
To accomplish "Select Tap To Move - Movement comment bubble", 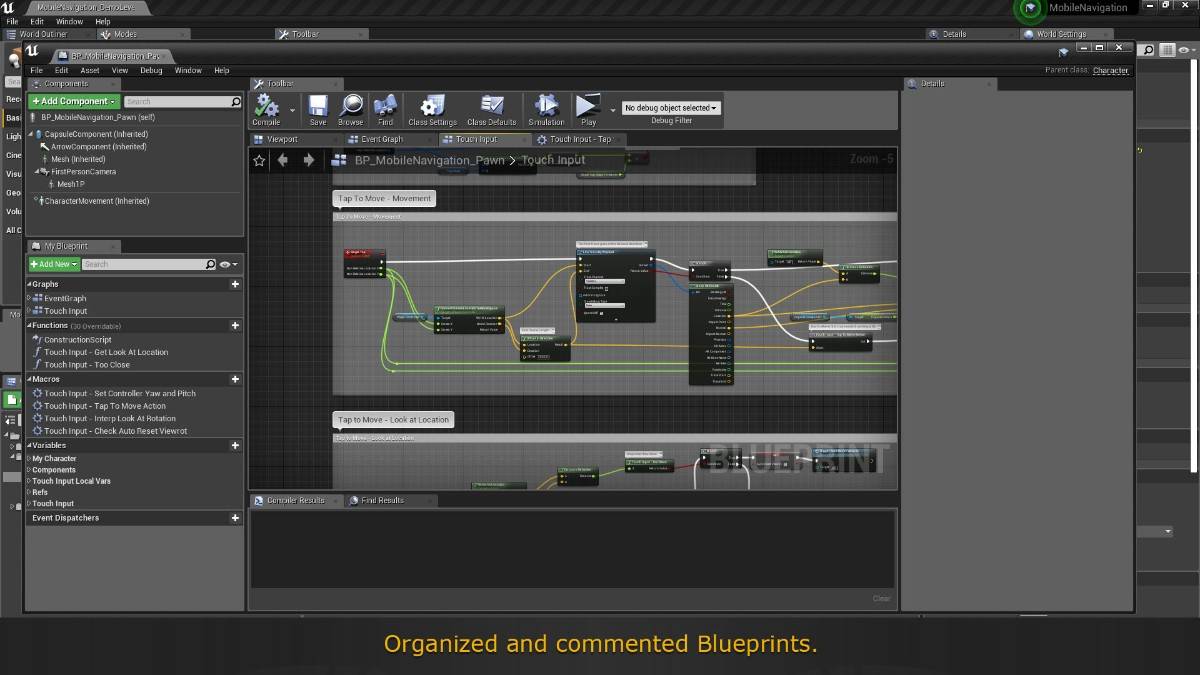I will (384, 198).
